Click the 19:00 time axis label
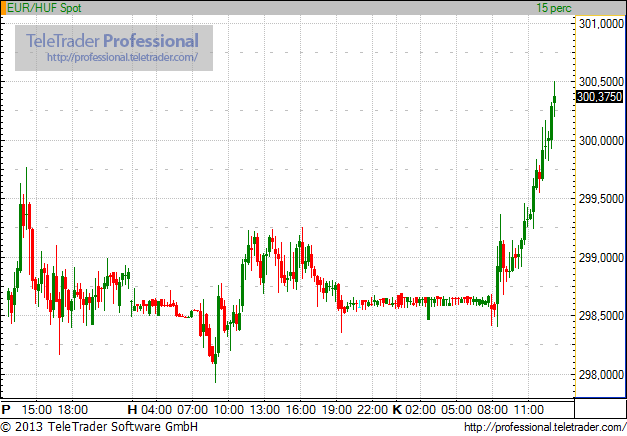Screen dimensions: 627x436 click(x=337, y=410)
